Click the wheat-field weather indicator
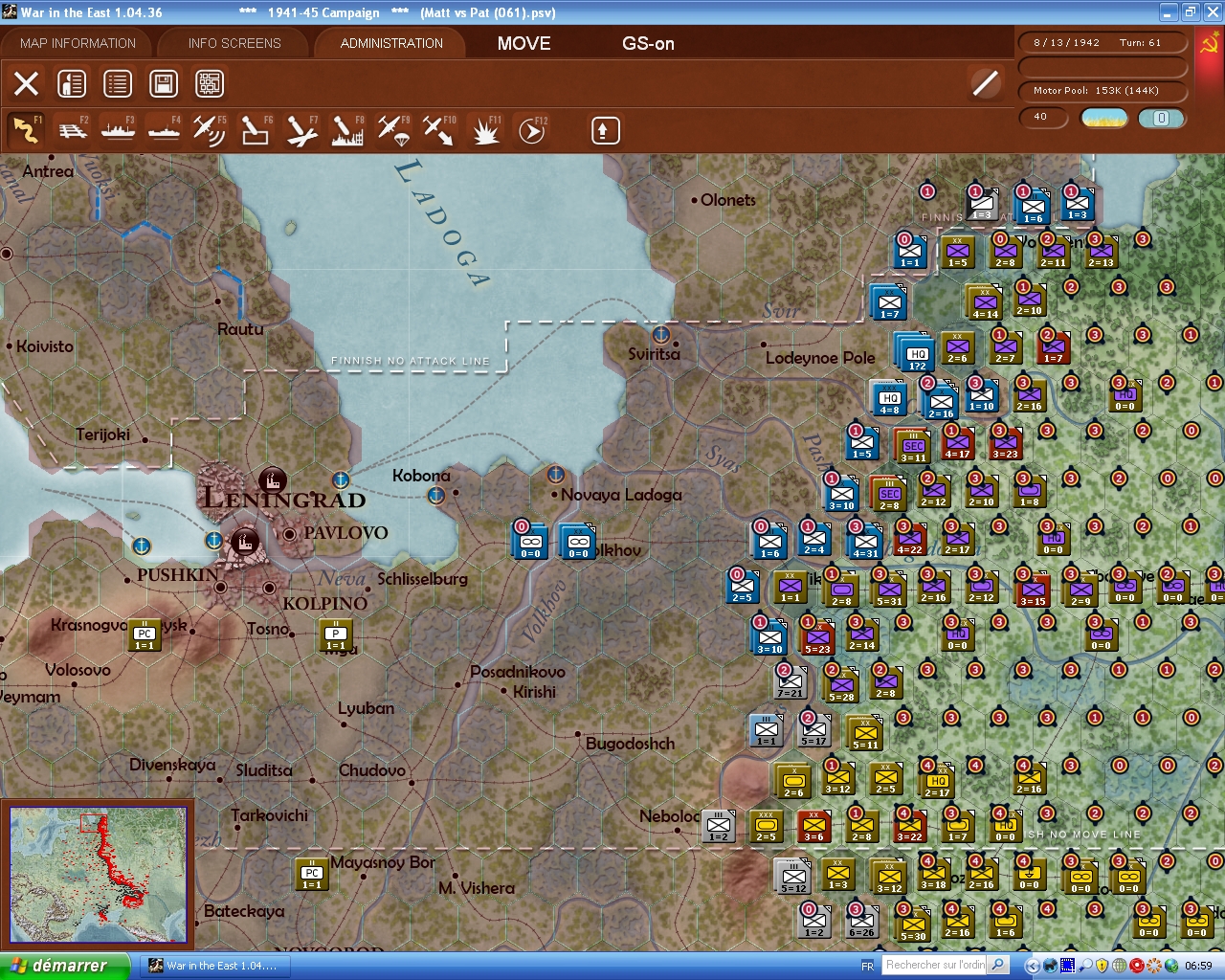 1103,118
